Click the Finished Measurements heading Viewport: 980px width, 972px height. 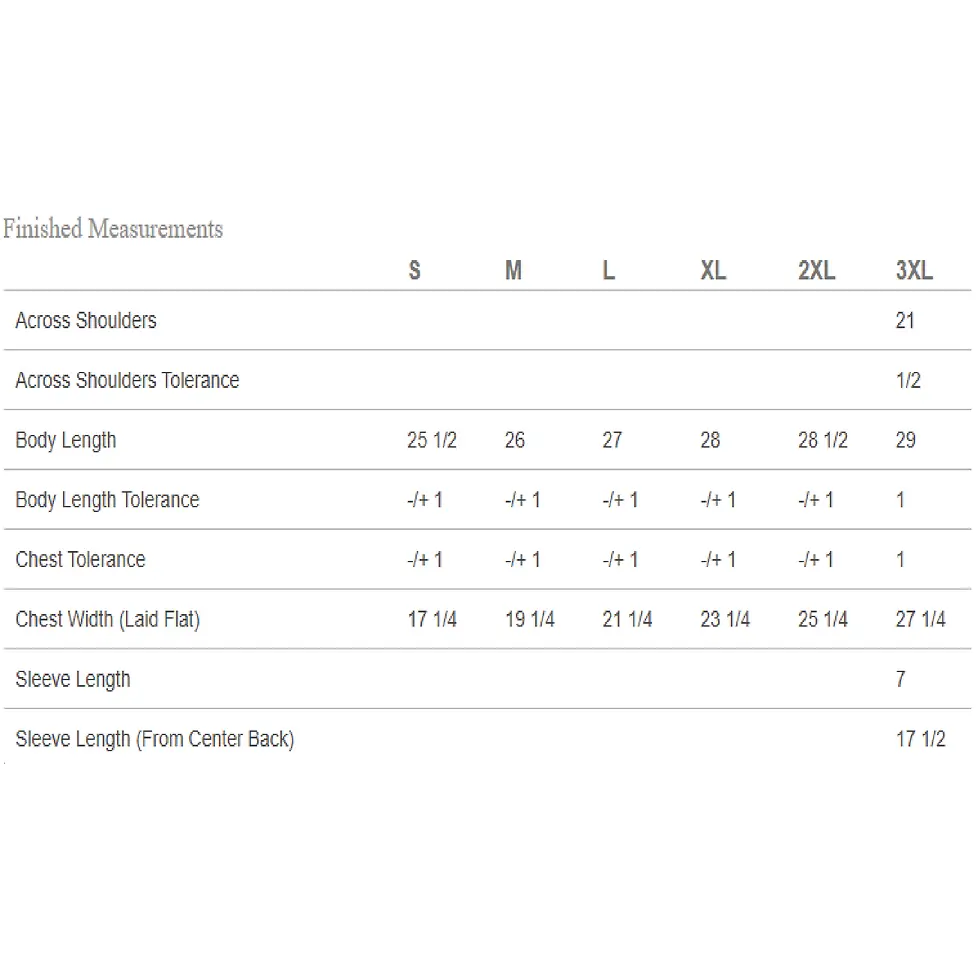[x=113, y=229]
